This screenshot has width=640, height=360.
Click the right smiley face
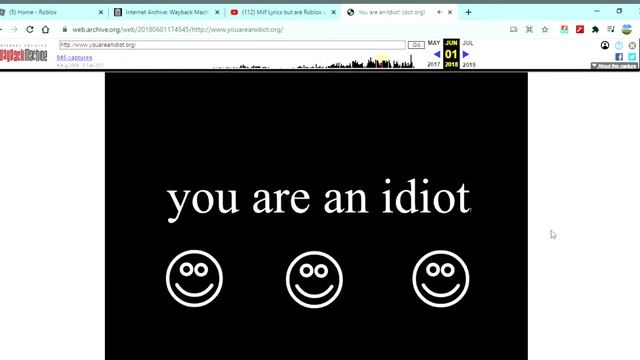tap(441, 279)
